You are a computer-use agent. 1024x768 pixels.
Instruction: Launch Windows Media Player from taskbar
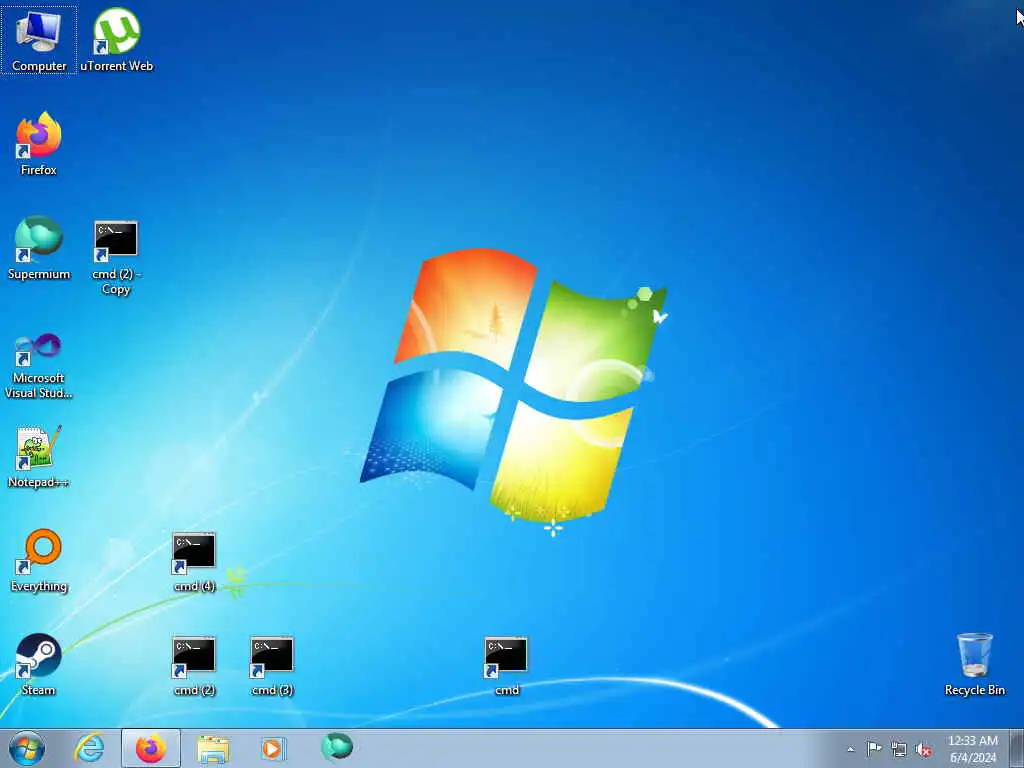(x=272, y=748)
